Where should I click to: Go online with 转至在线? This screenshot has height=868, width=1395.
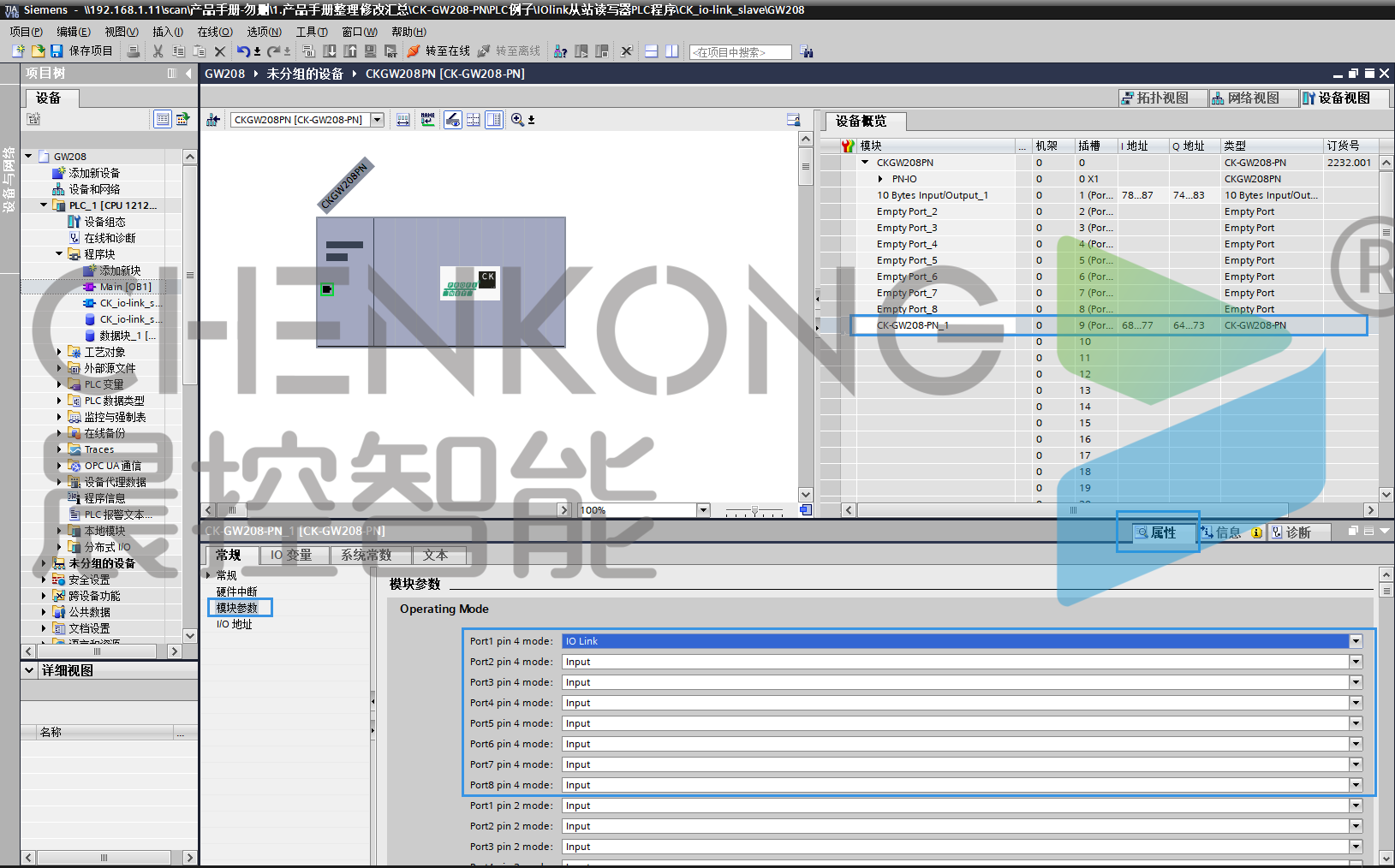(x=438, y=51)
